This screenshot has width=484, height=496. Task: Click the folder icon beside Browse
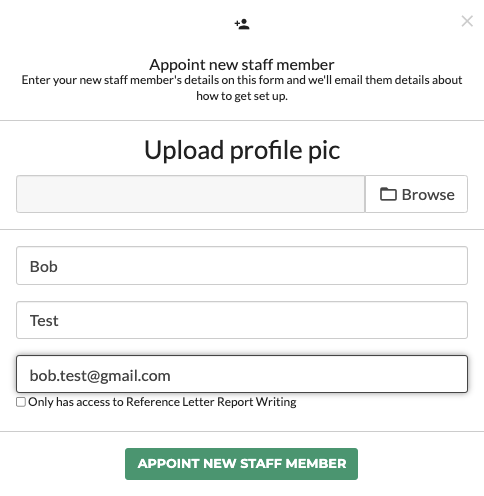pos(388,194)
